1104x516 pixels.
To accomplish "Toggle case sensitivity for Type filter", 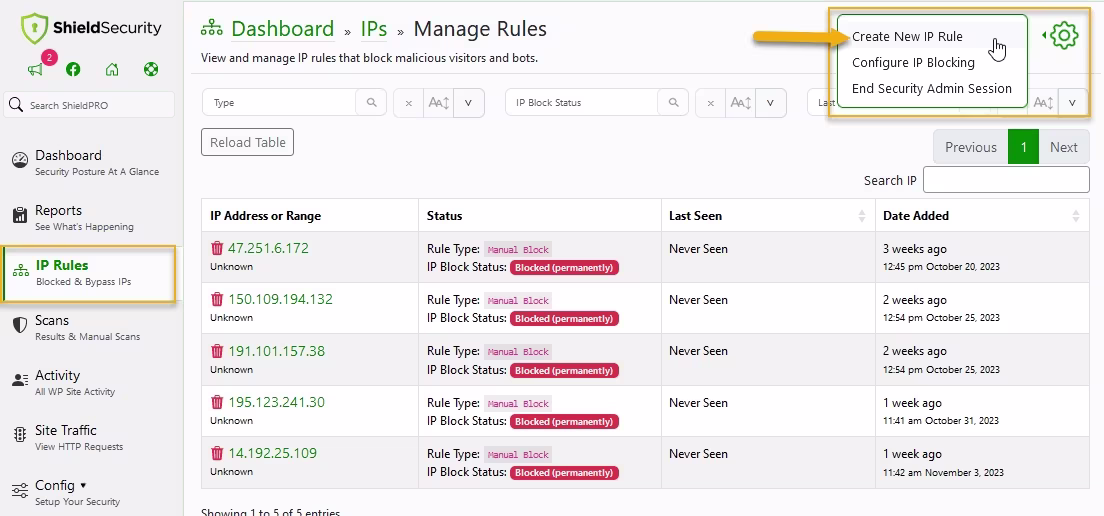I will tap(438, 103).
